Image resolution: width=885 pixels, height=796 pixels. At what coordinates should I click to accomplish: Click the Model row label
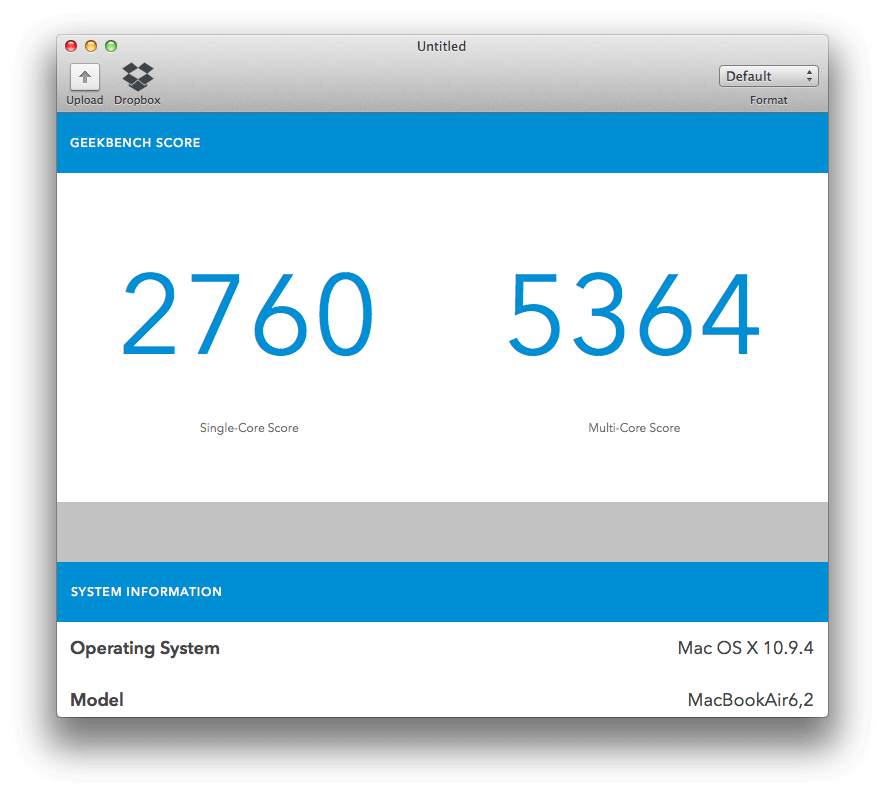pyautogui.click(x=97, y=700)
